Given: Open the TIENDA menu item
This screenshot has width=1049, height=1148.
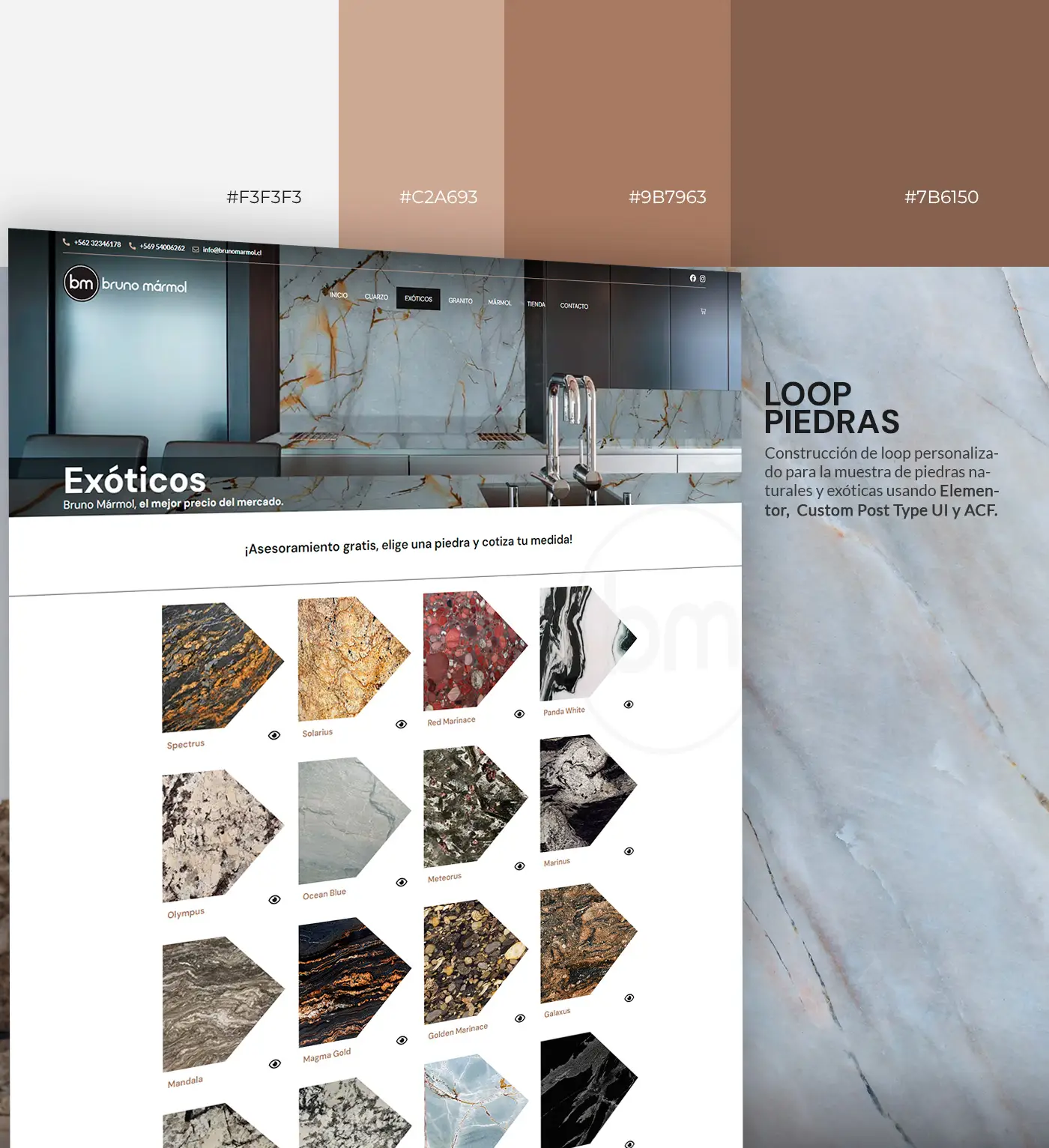Looking at the screenshot, I should [x=536, y=304].
